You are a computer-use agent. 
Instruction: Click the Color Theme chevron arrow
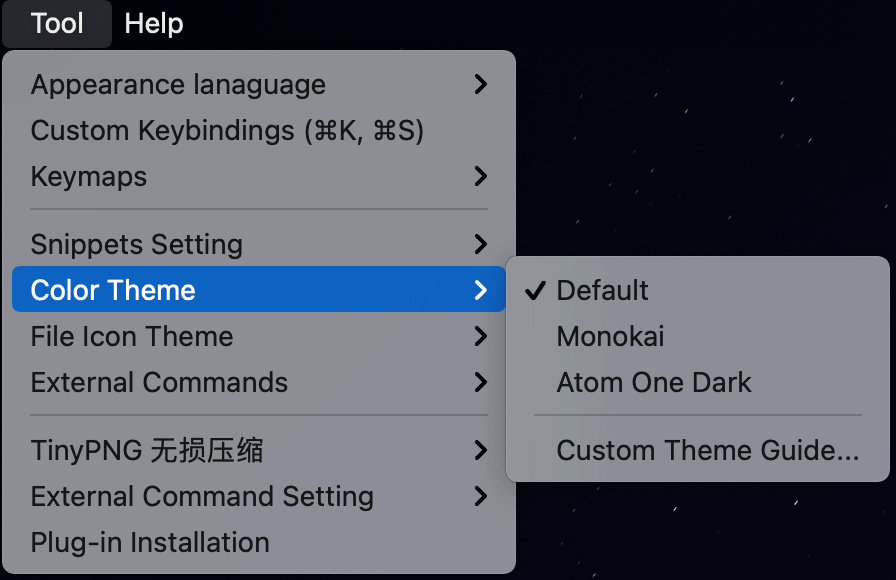[481, 290]
